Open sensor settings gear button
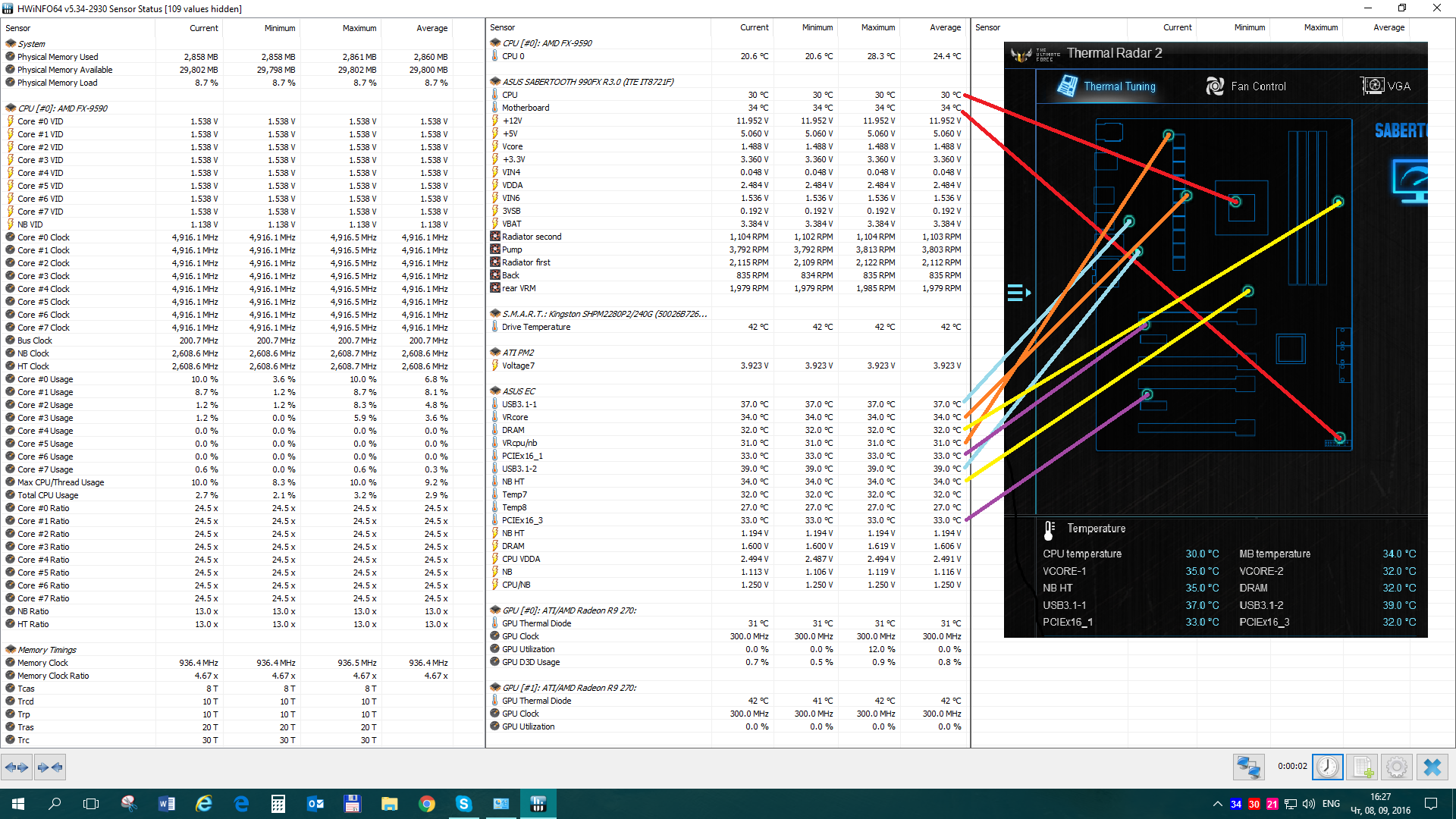The height and width of the screenshot is (819, 1456). (1397, 767)
